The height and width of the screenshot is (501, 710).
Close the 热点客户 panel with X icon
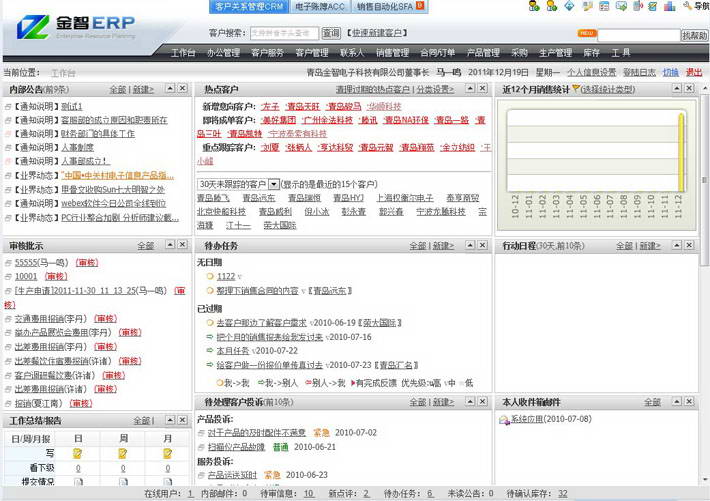click(x=483, y=88)
